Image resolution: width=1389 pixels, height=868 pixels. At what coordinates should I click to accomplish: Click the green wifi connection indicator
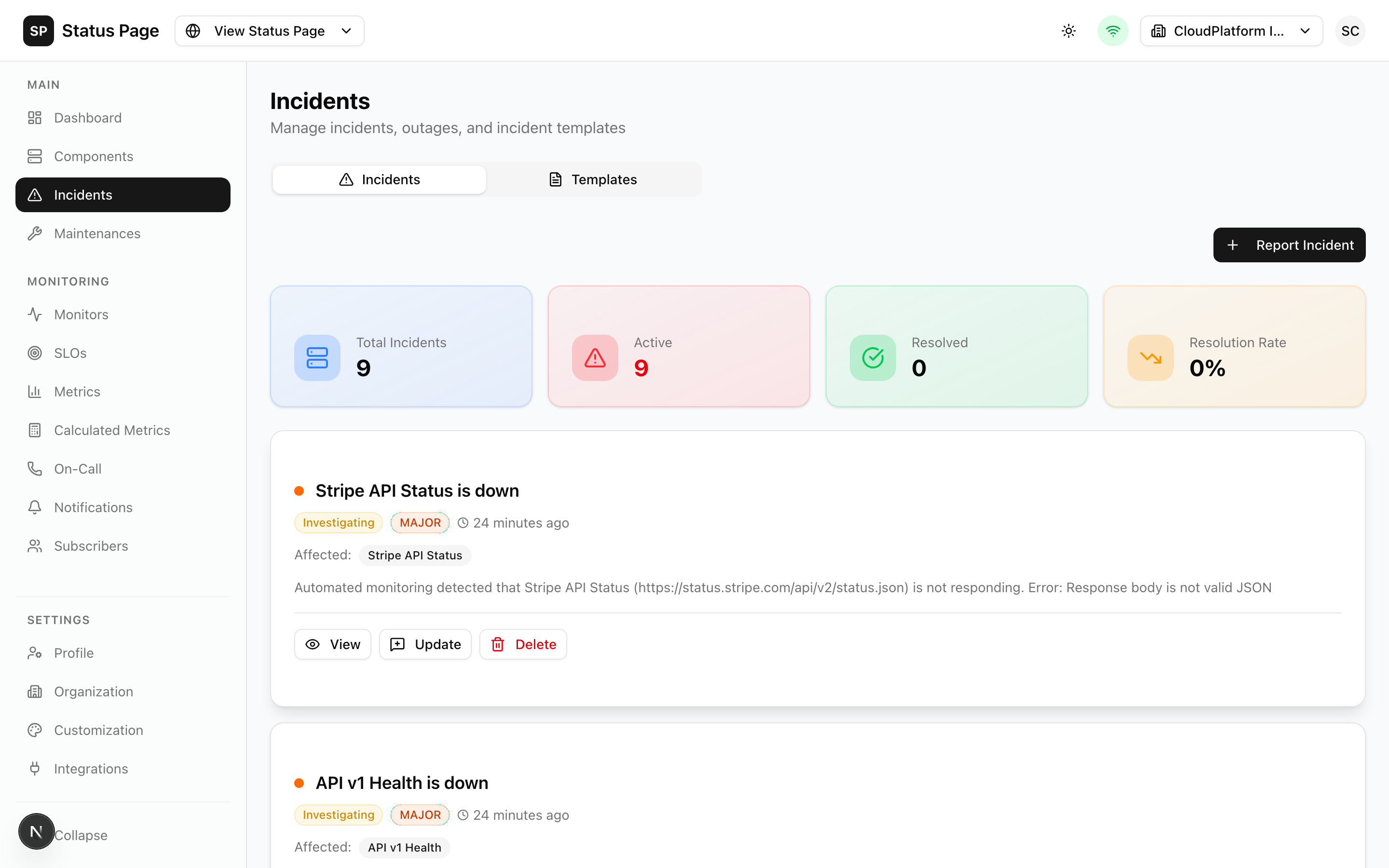click(x=1112, y=30)
